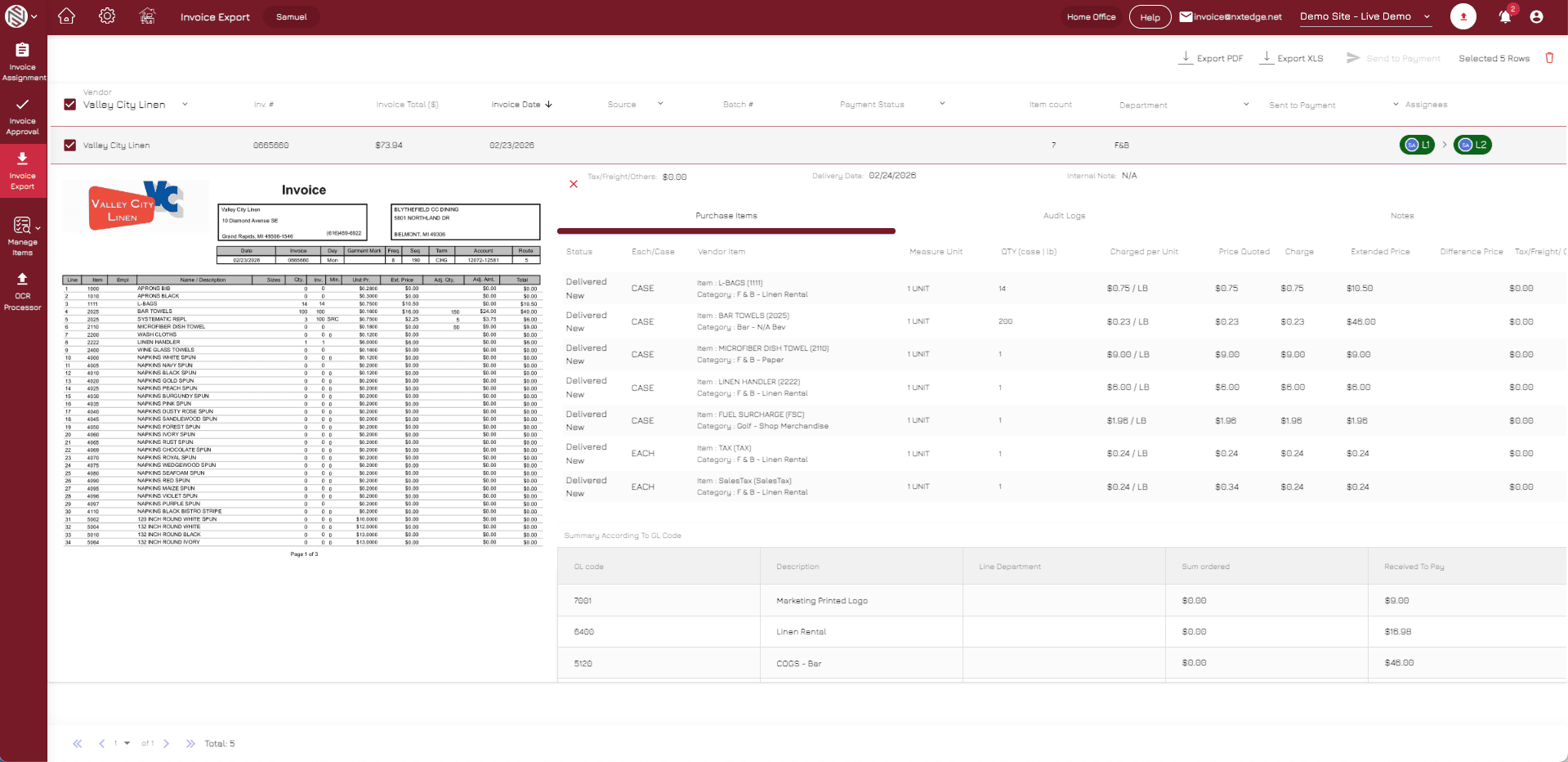Switch to Purchase Items tab

pos(726,216)
